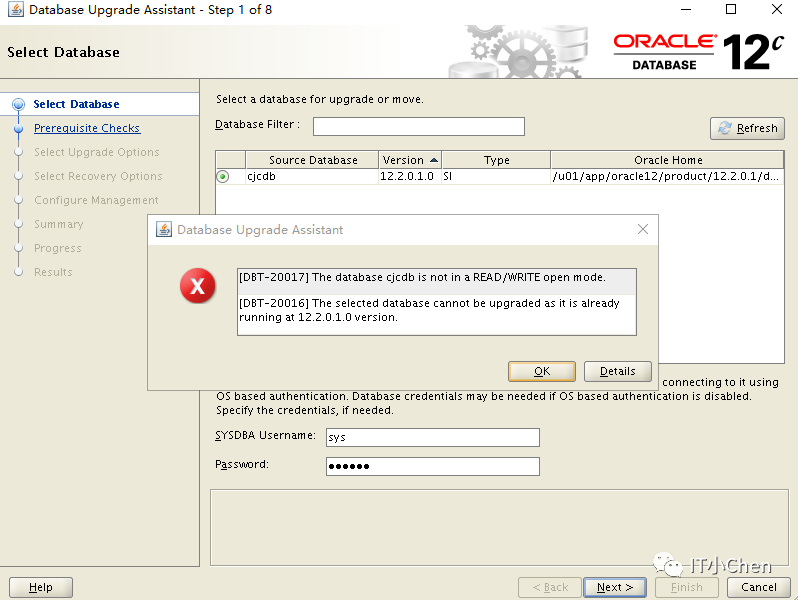Click the Select Upgrade Options step

(97, 152)
